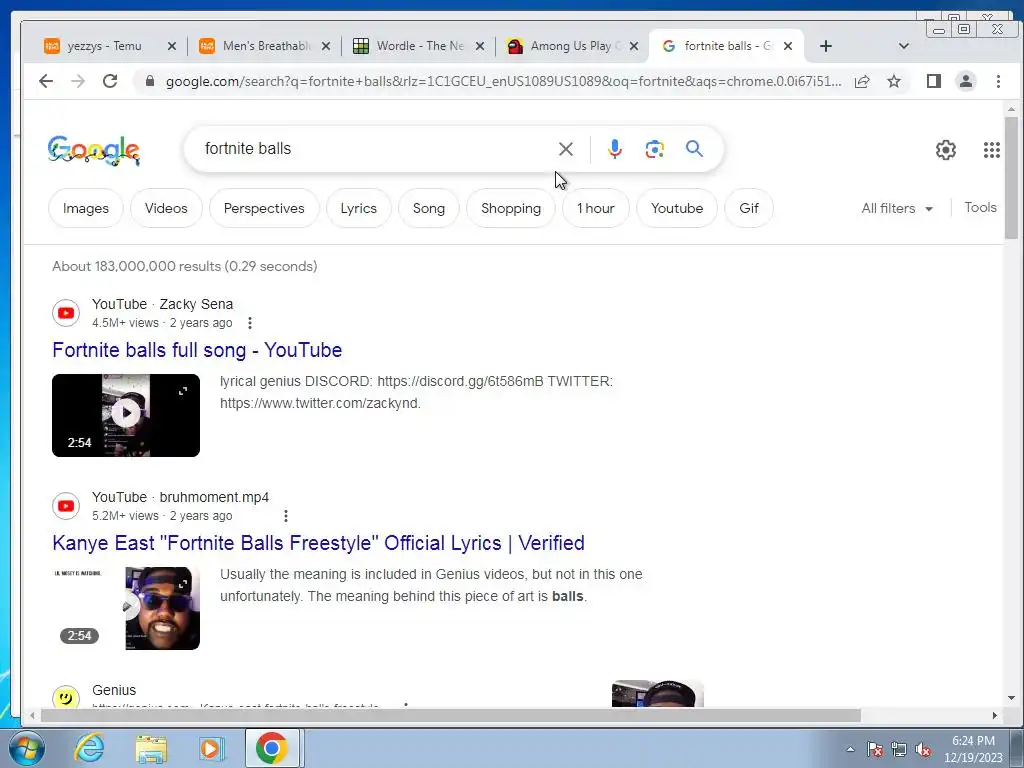This screenshot has height=768, width=1024.
Task: Click the horizontal page scrollbar
Action: [x=451, y=716]
